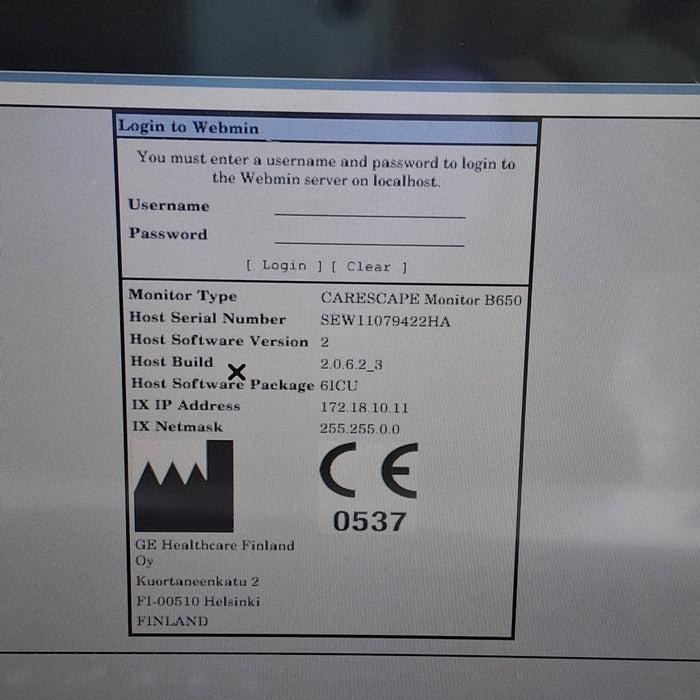Select Host Build value 2.0.6.2_3
Viewport: 700px width, 700px height.
[351, 364]
